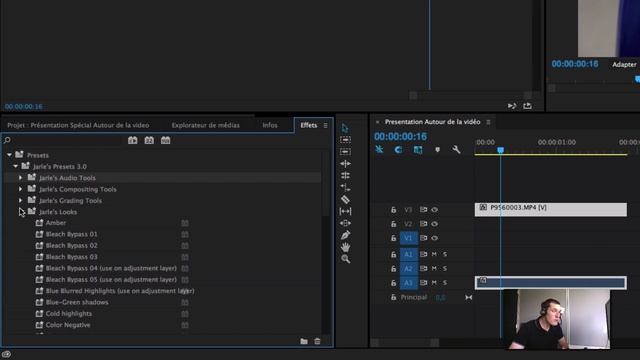640x360 pixels.
Task: Select the Rolling Edit tool
Action: [345, 176]
